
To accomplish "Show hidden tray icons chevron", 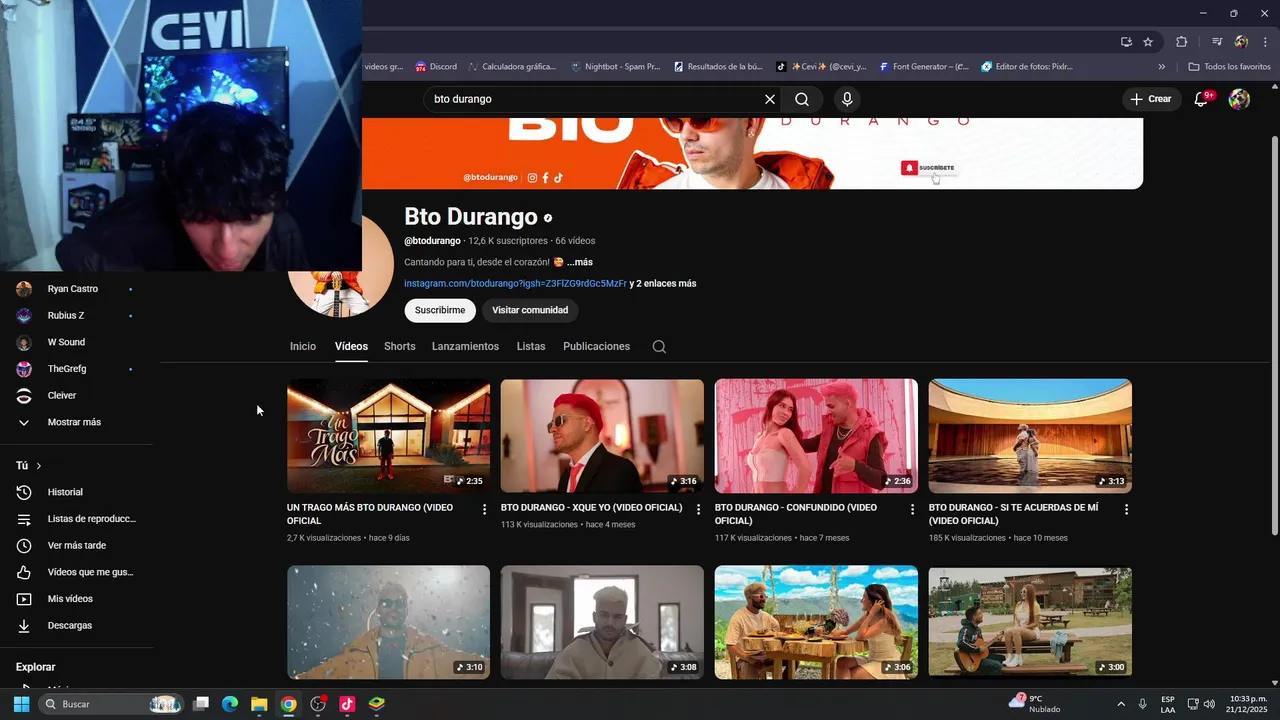I will pos(1120,704).
